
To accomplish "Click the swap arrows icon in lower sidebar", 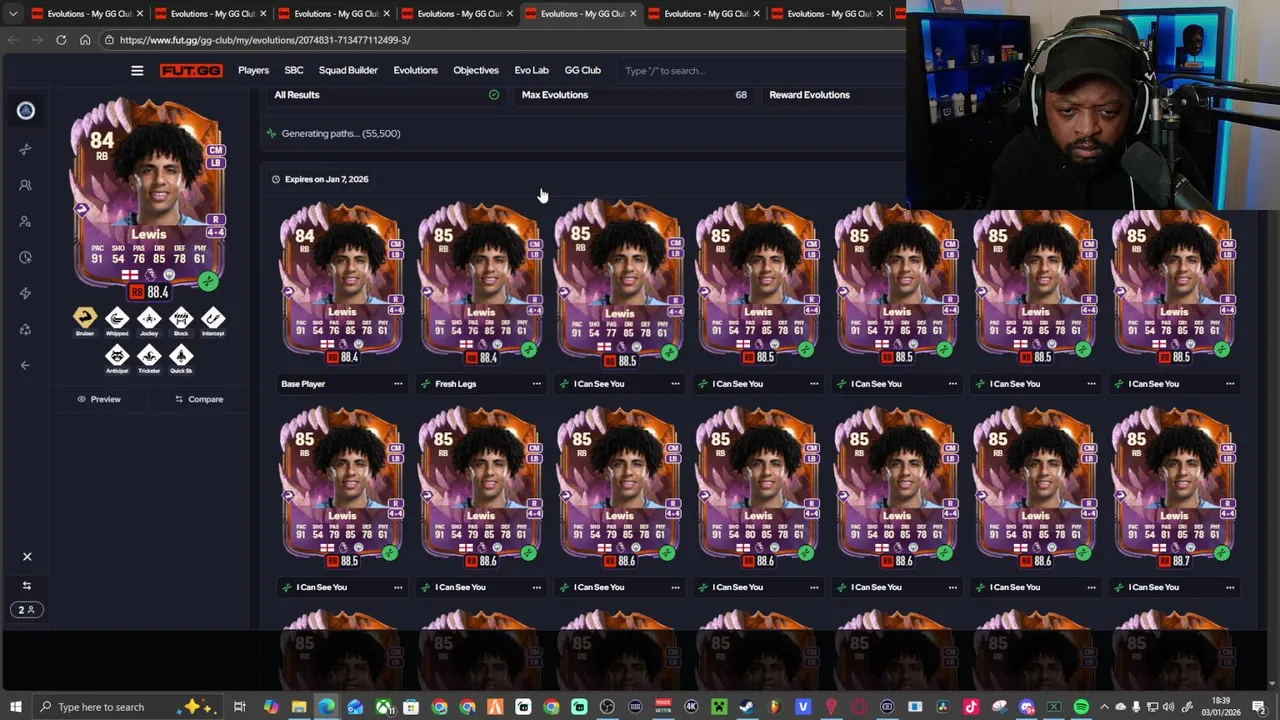I will [x=27, y=586].
